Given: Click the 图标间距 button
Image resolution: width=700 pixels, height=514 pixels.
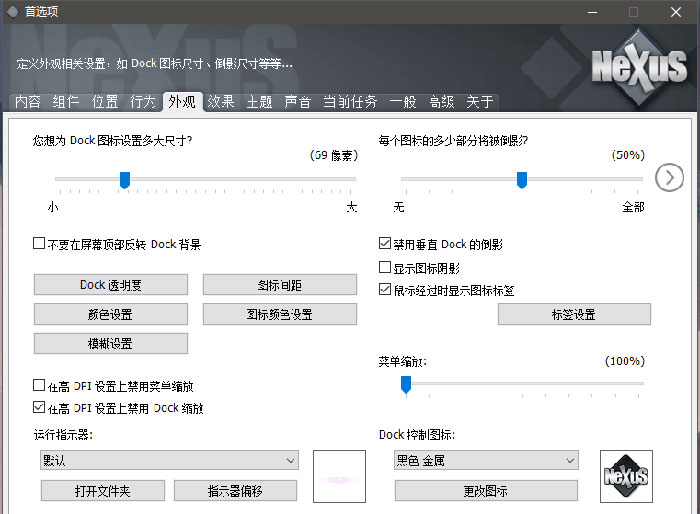Looking at the screenshot, I should tap(280, 284).
